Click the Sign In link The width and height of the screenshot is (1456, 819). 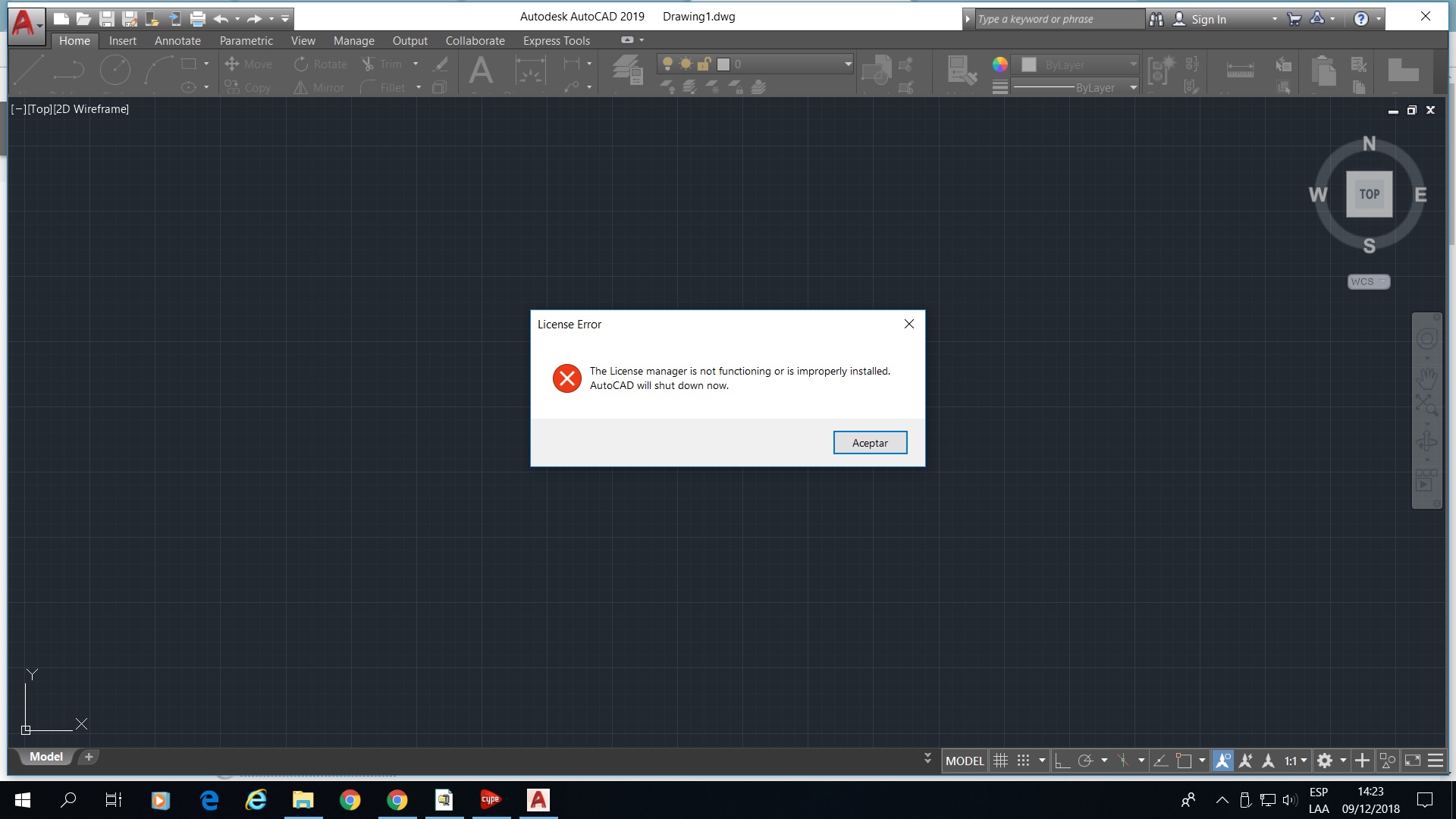(1211, 18)
